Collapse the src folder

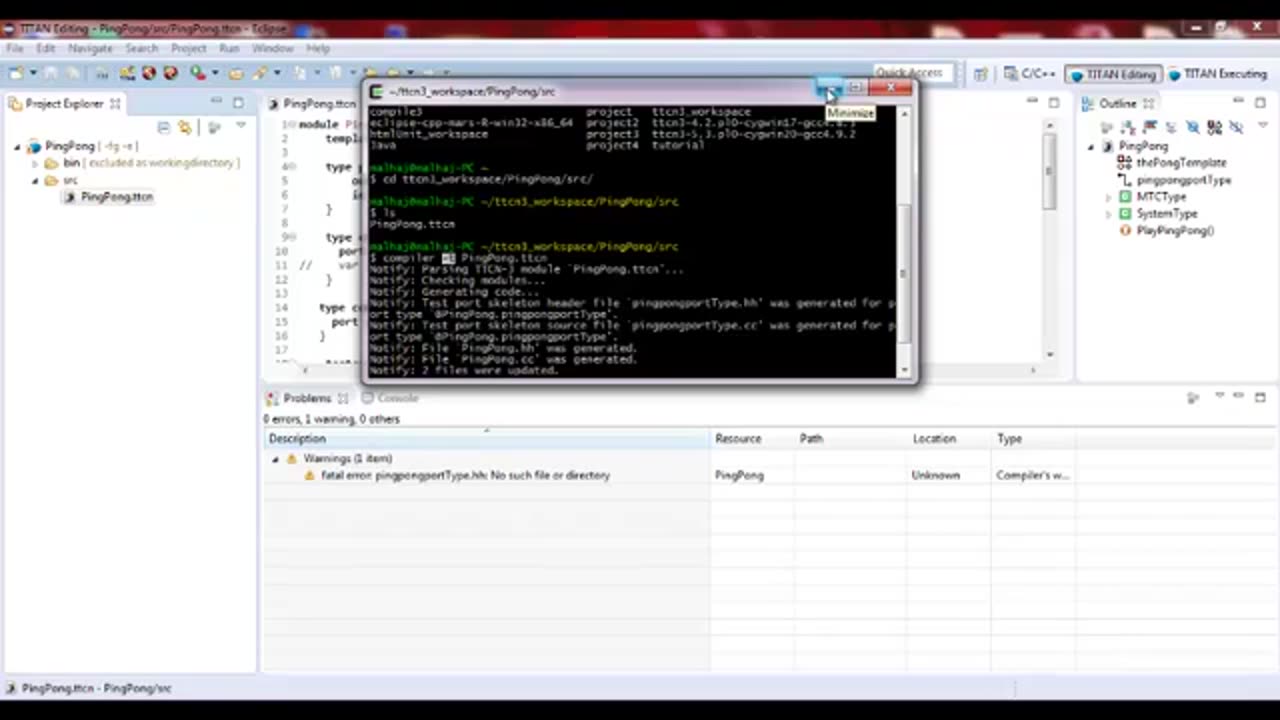pos(35,181)
